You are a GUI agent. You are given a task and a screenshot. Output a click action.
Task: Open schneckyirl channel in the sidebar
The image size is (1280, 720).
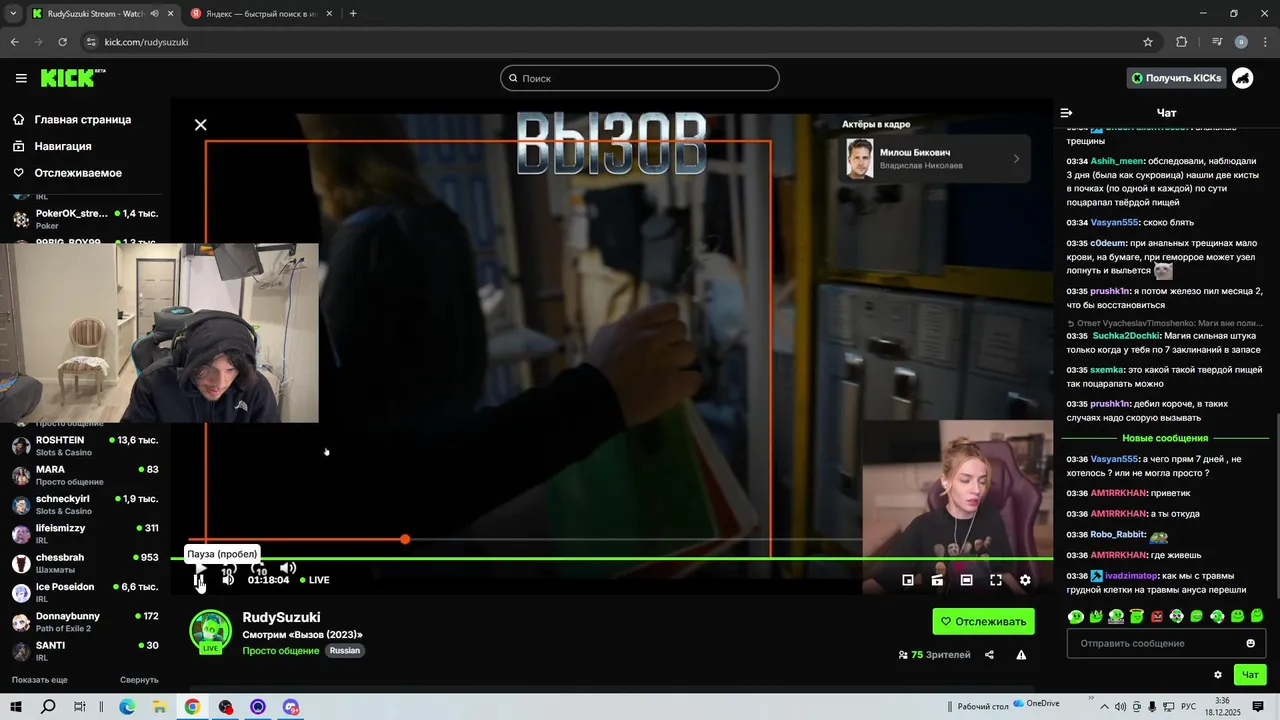coord(85,504)
